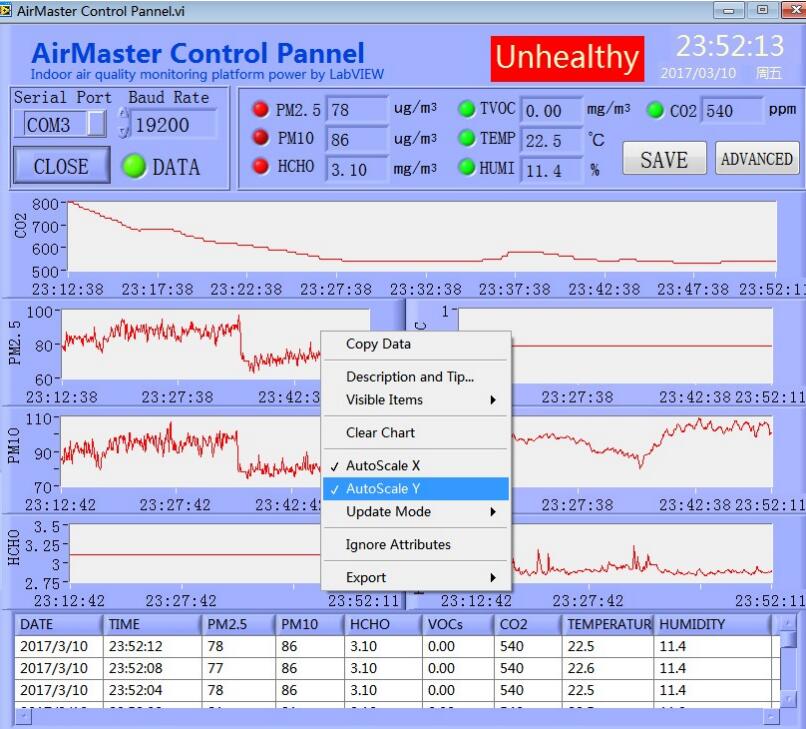
Task: Click the table's vertical scrollbar down arrow
Action: 787,699
